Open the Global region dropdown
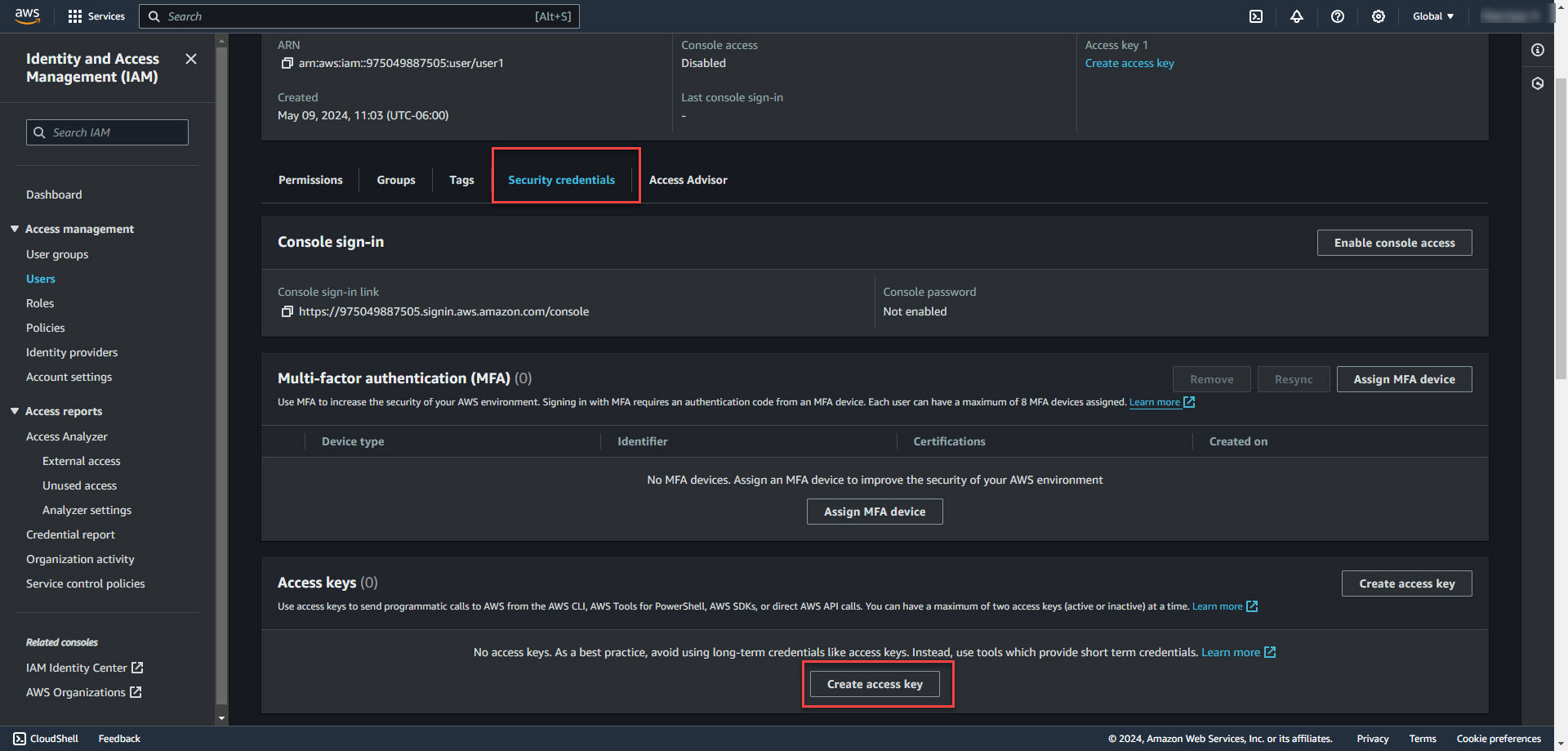Image resolution: width=1568 pixels, height=751 pixels. coord(1433,16)
